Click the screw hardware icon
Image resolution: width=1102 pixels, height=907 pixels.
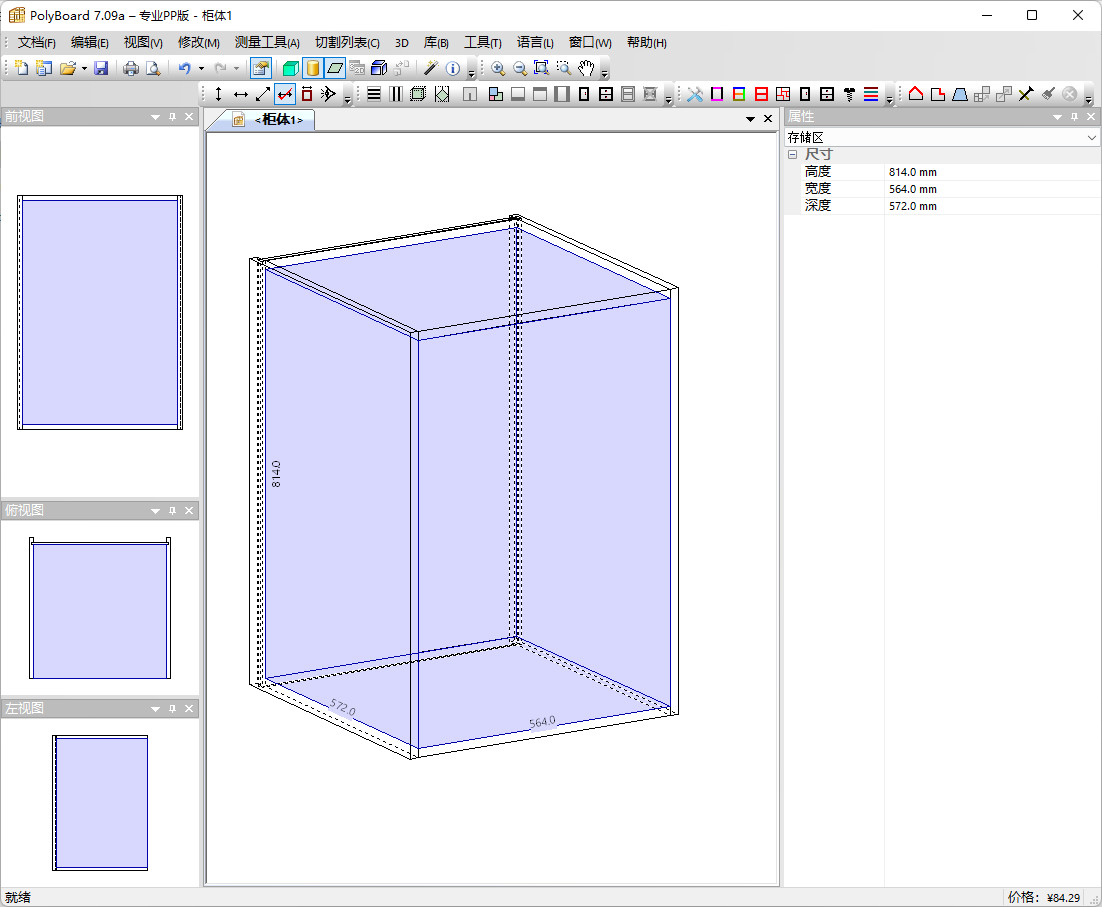coord(849,94)
